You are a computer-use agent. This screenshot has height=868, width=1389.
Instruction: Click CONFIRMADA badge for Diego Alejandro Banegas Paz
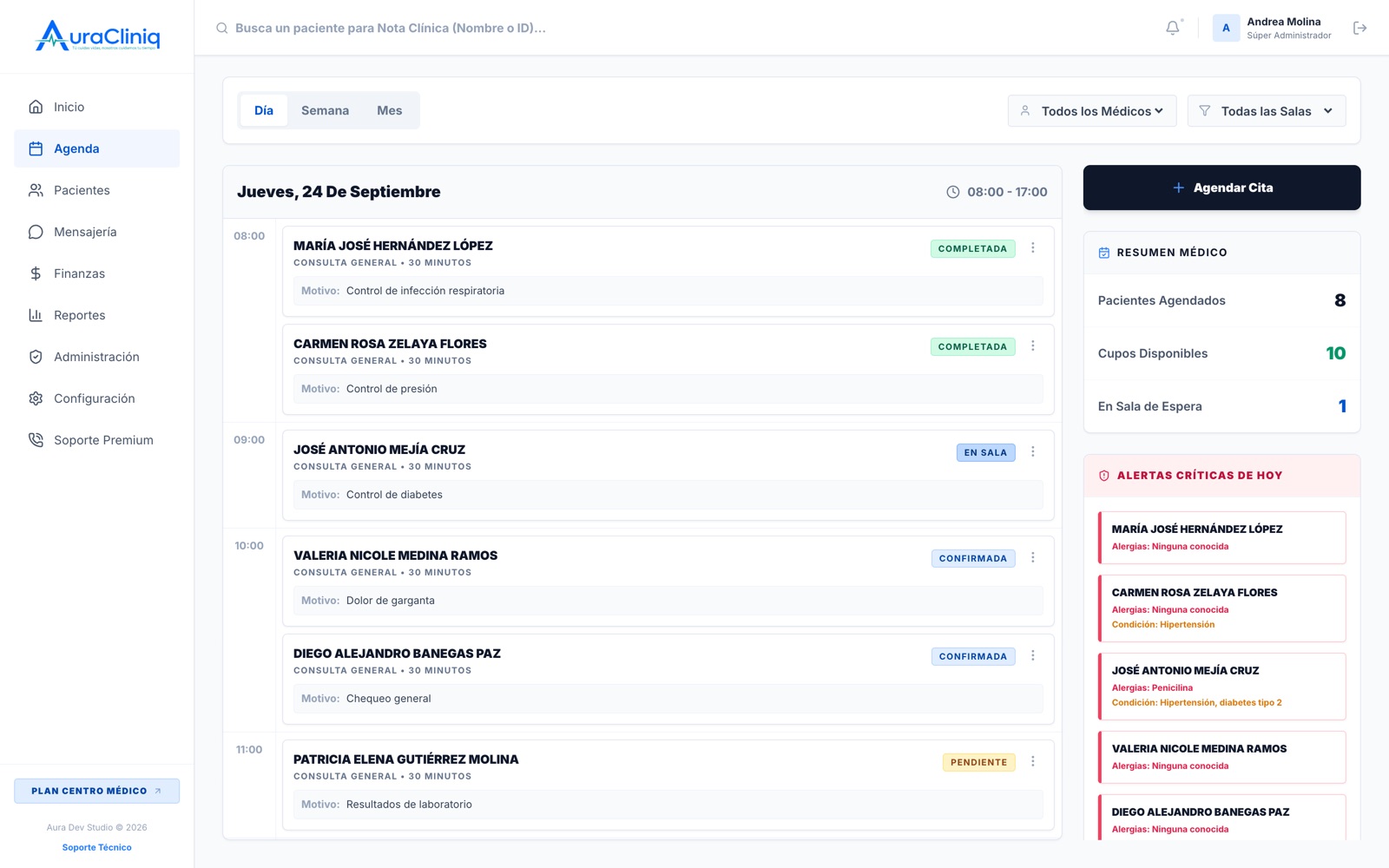pos(972,656)
